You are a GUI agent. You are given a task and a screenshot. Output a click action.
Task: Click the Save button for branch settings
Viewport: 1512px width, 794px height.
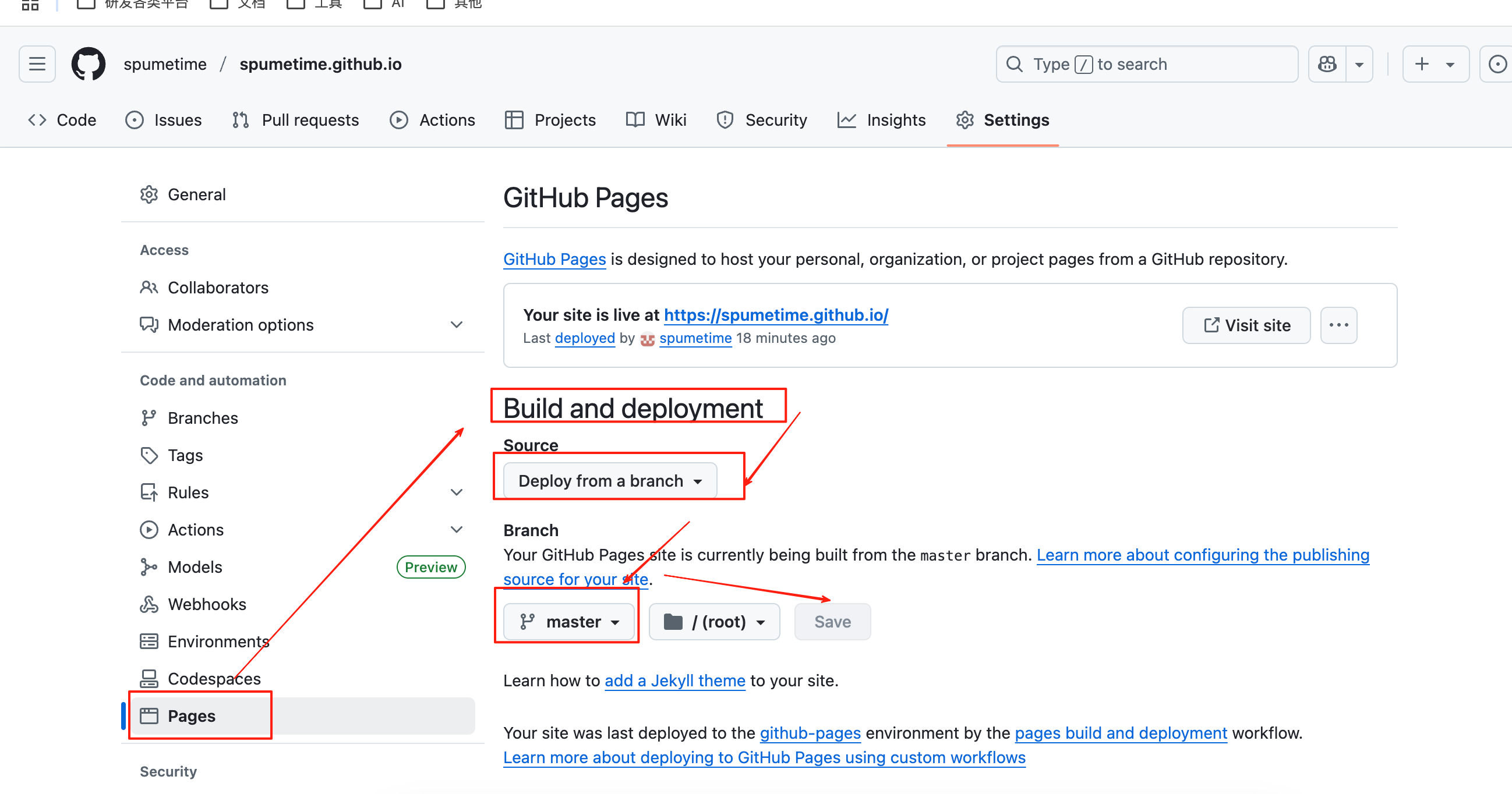click(832, 622)
